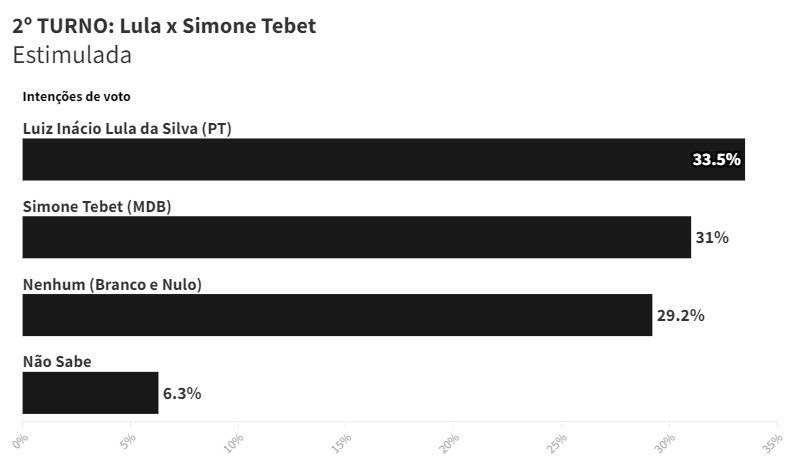The width and height of the screenshot is (796, 472).
Task: Click the 6.3% value label
Action: pyautogui.click(x=182, y=393)
